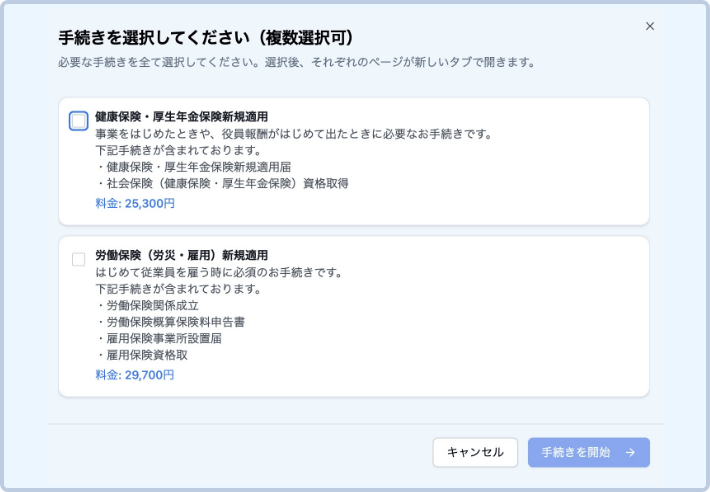Click the 料金: 29,700円 price text
The width and height of the screenshot is (710, 492).
(x=135, y=375)
